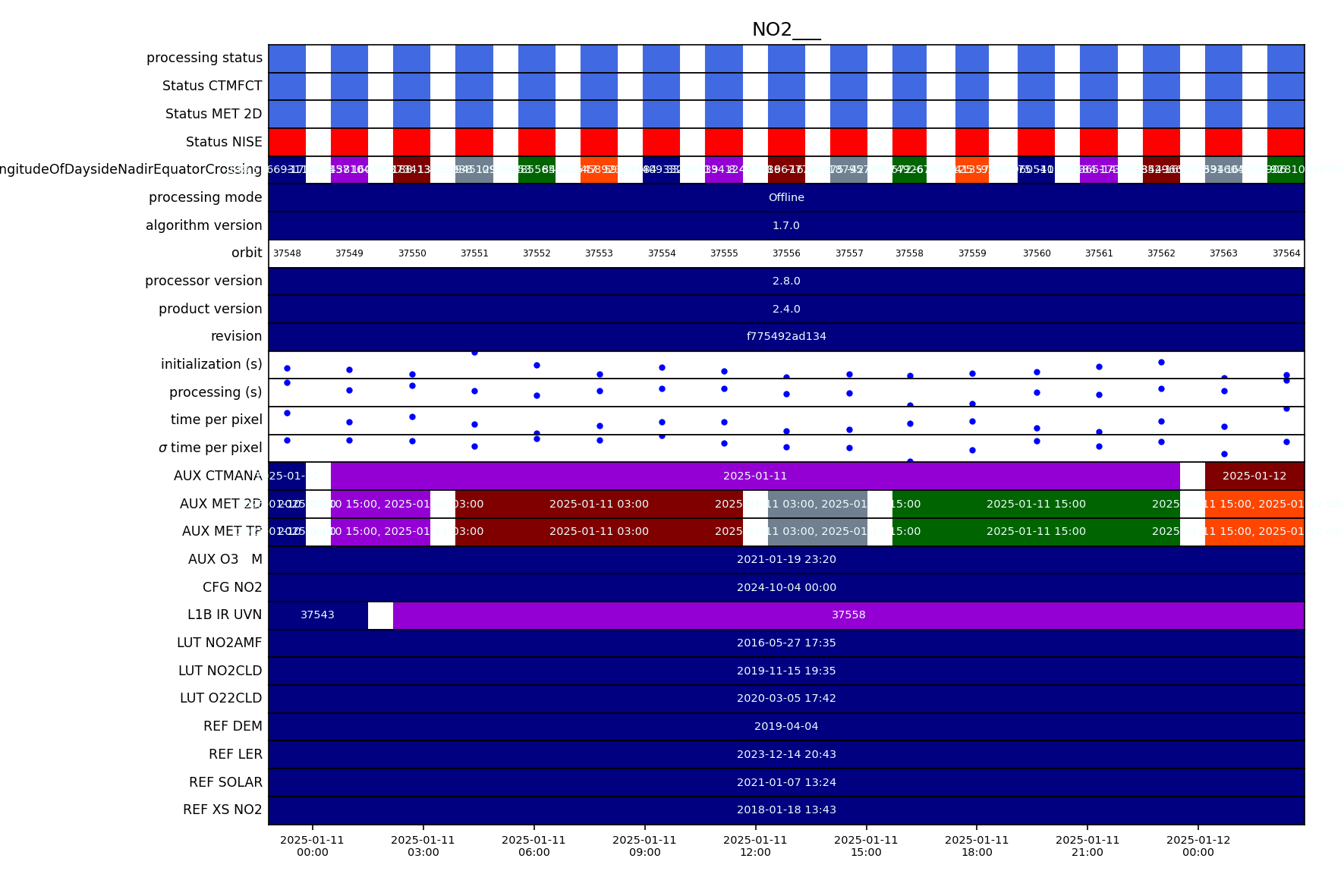Select the orbit 37564 label

pyautogui.click(x=1286, y=253)
